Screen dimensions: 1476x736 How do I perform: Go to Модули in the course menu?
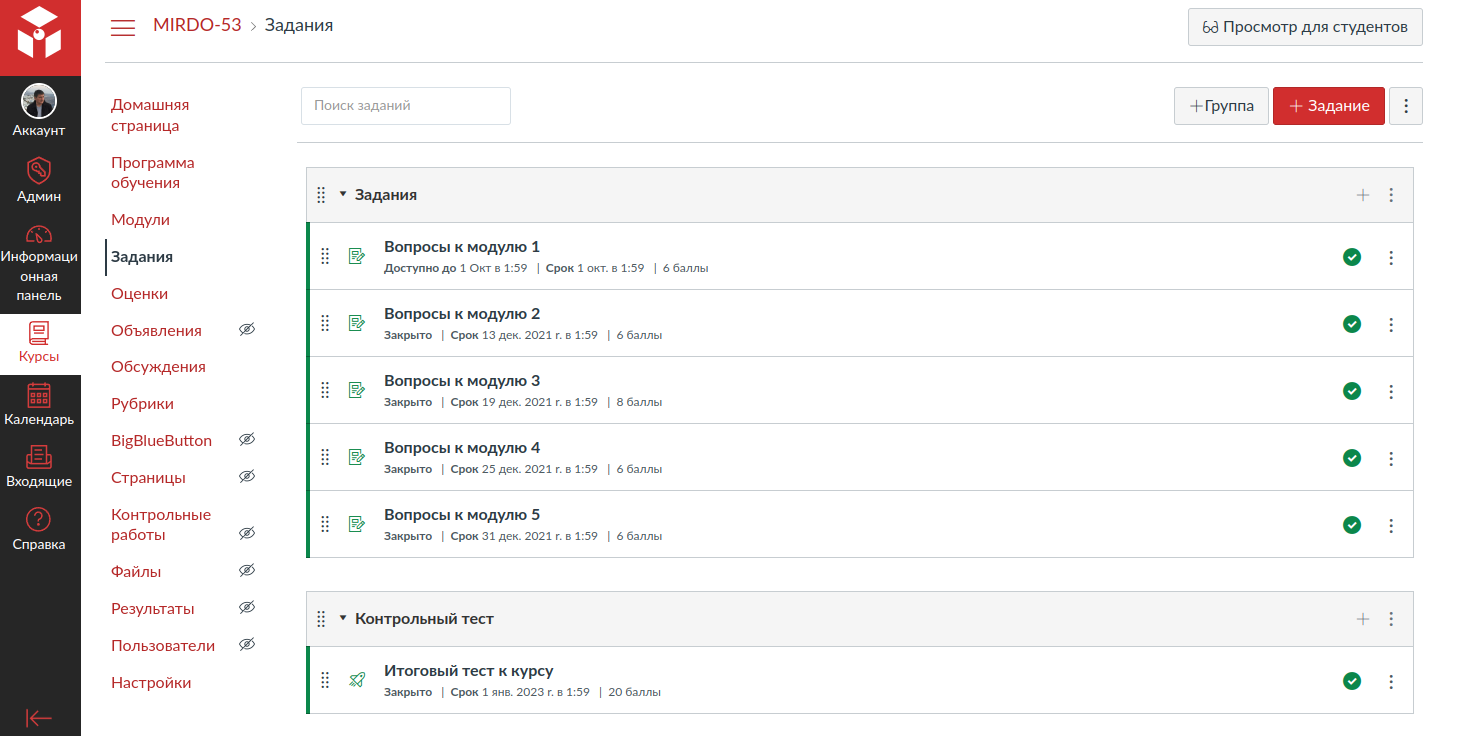tap(140, 220)
